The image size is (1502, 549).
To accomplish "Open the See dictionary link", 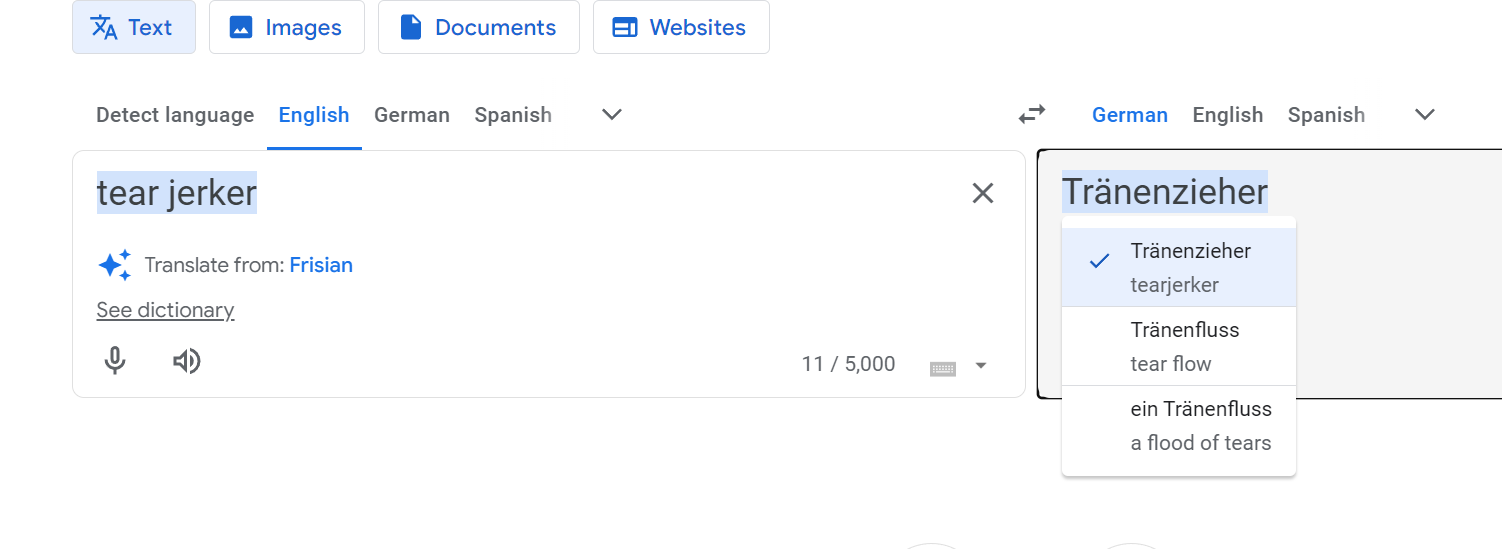I will pyautogui.click(x=165, y=310).
